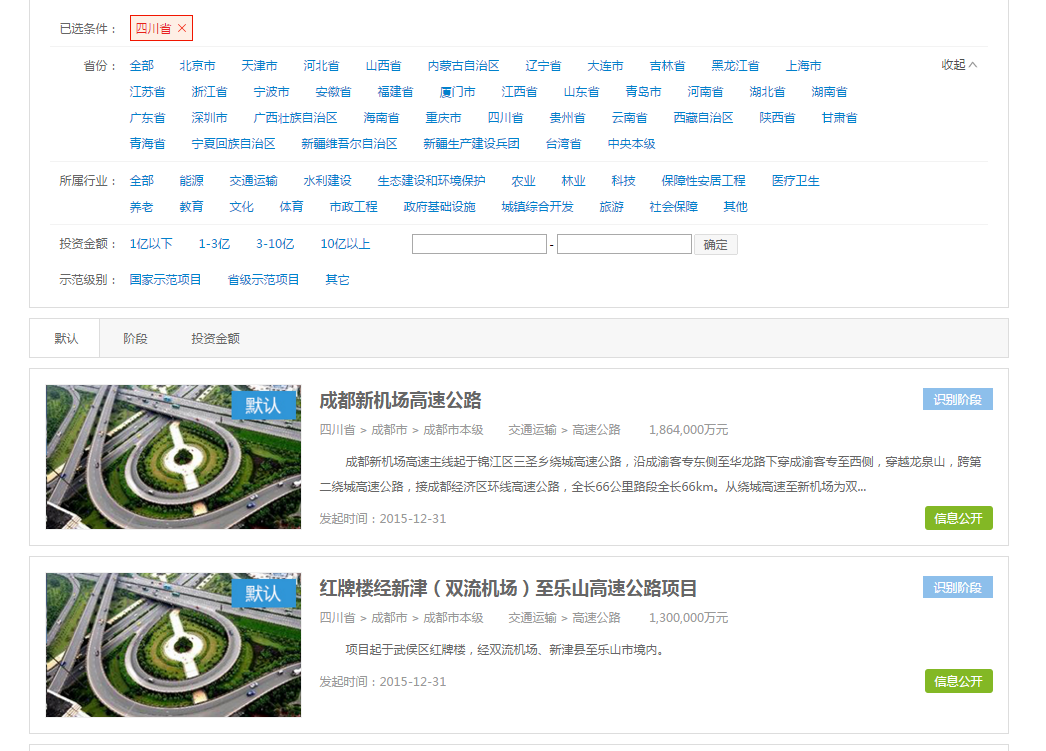The image size is (1046, 751).
Task: Select 全部 in the 所属行业 row
Action: (141, 181)
